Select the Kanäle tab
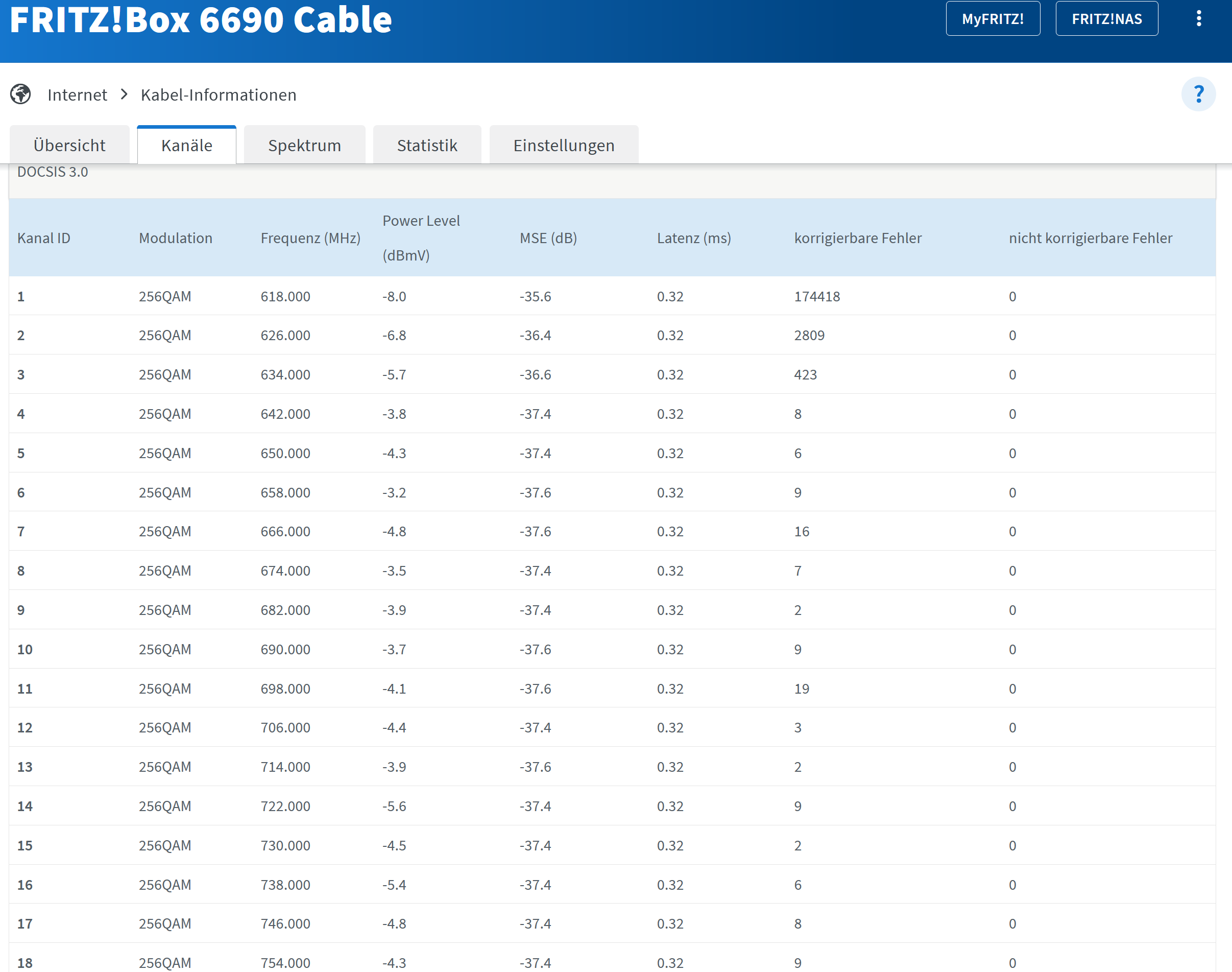The image size is (1232, 972). point(186,145)
